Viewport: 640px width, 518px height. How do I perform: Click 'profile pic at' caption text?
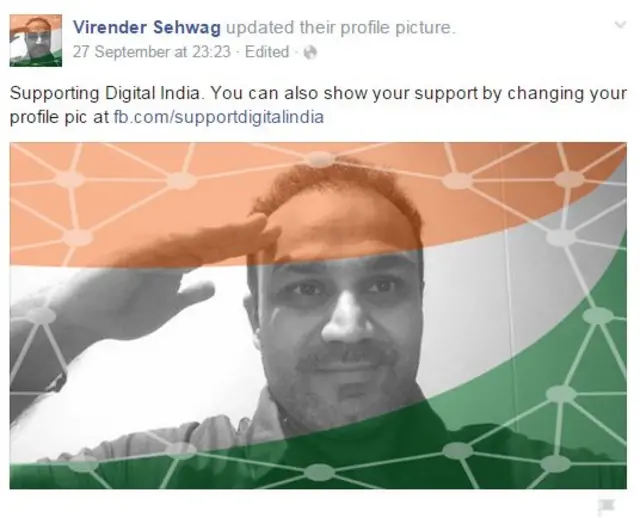60,118
